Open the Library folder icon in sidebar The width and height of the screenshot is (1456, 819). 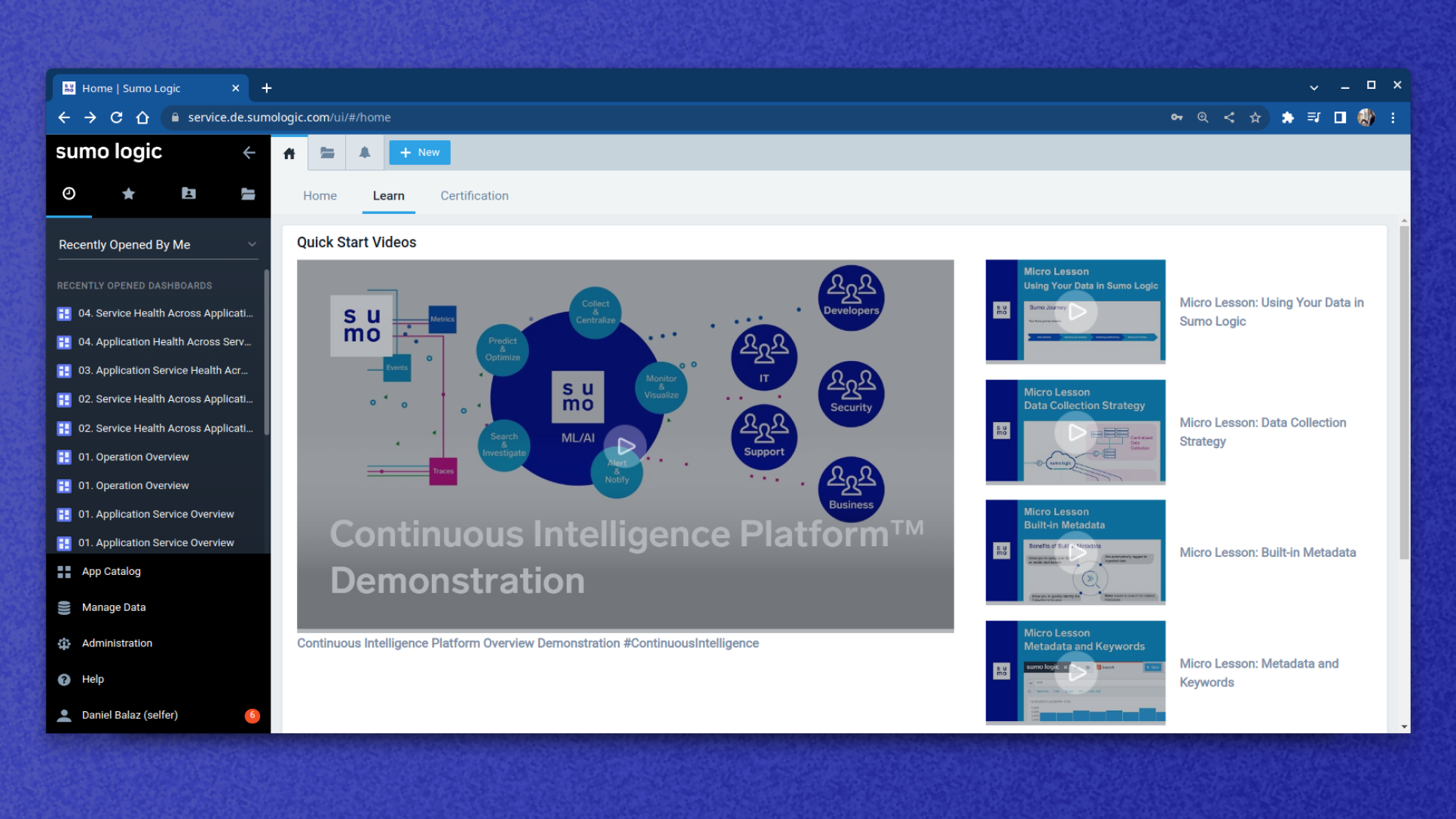[x=248, y=194]
